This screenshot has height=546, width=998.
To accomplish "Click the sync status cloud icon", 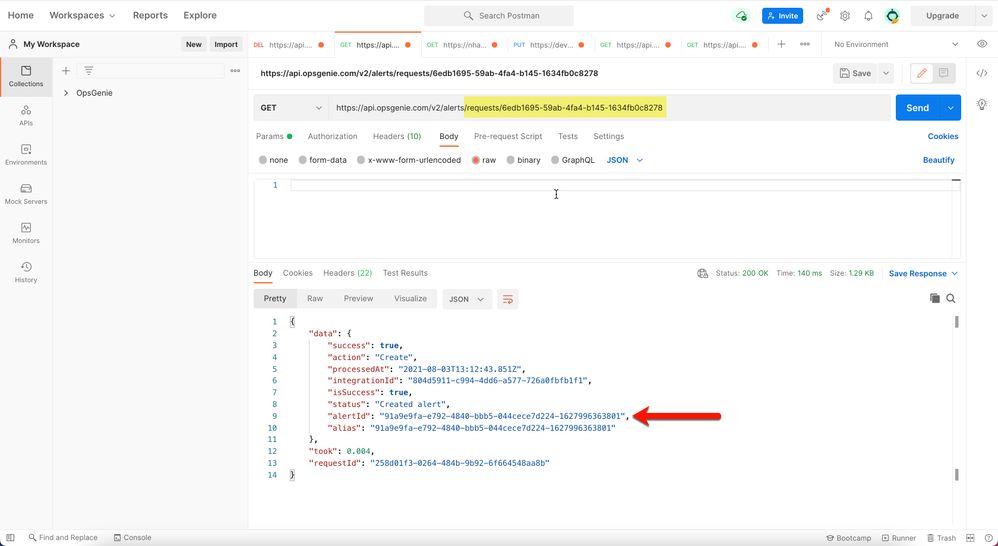I will 741,16.
